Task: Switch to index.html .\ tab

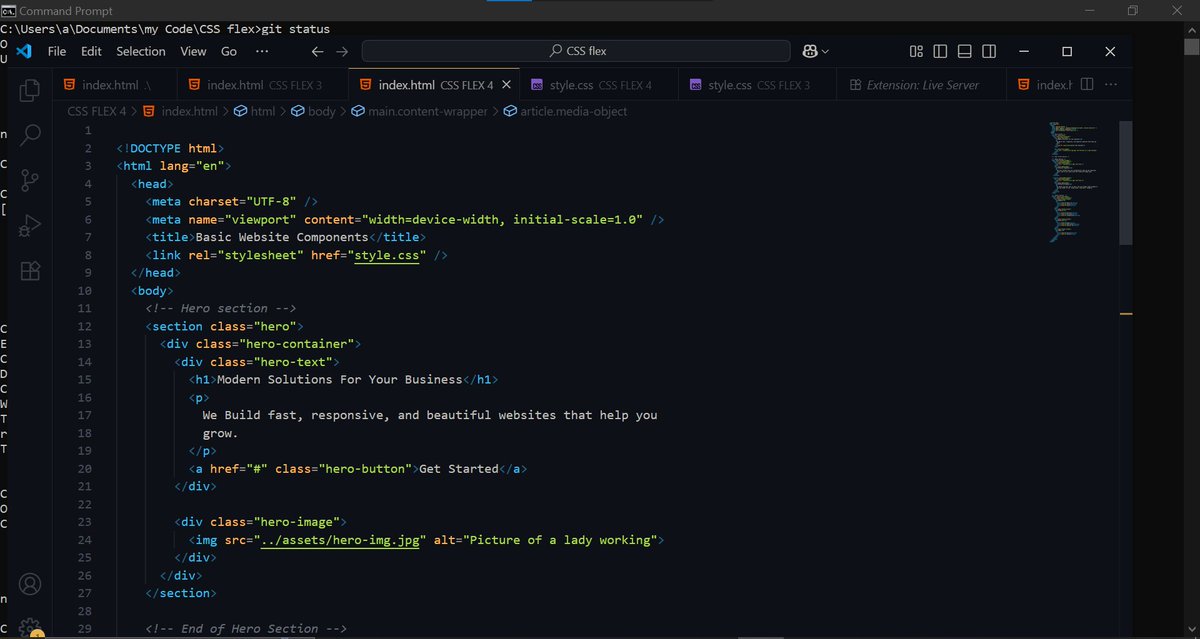Action: click(x=114, y=85)
